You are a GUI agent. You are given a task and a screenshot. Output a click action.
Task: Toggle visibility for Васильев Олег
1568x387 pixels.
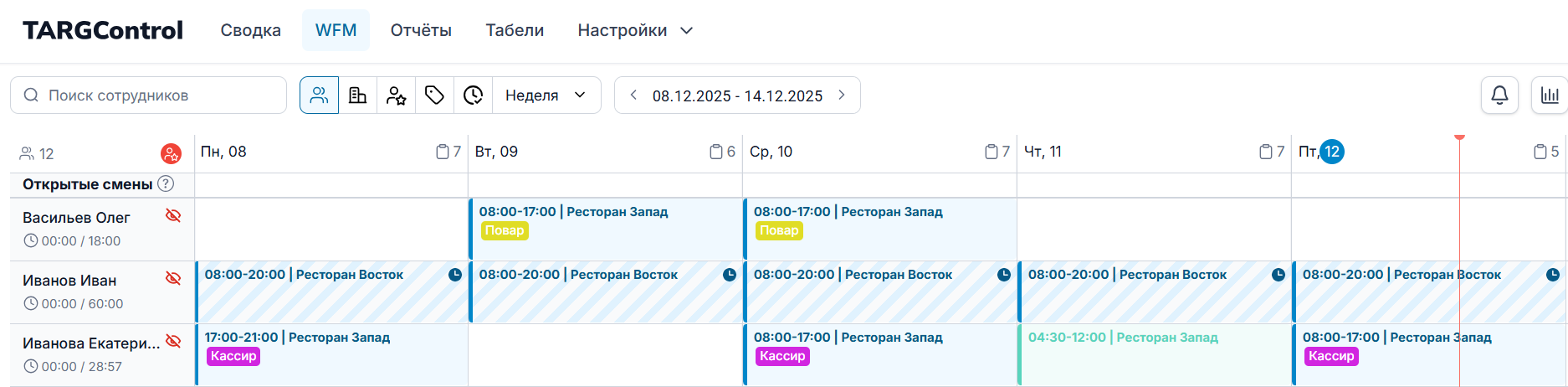click(x=173, y=216)
